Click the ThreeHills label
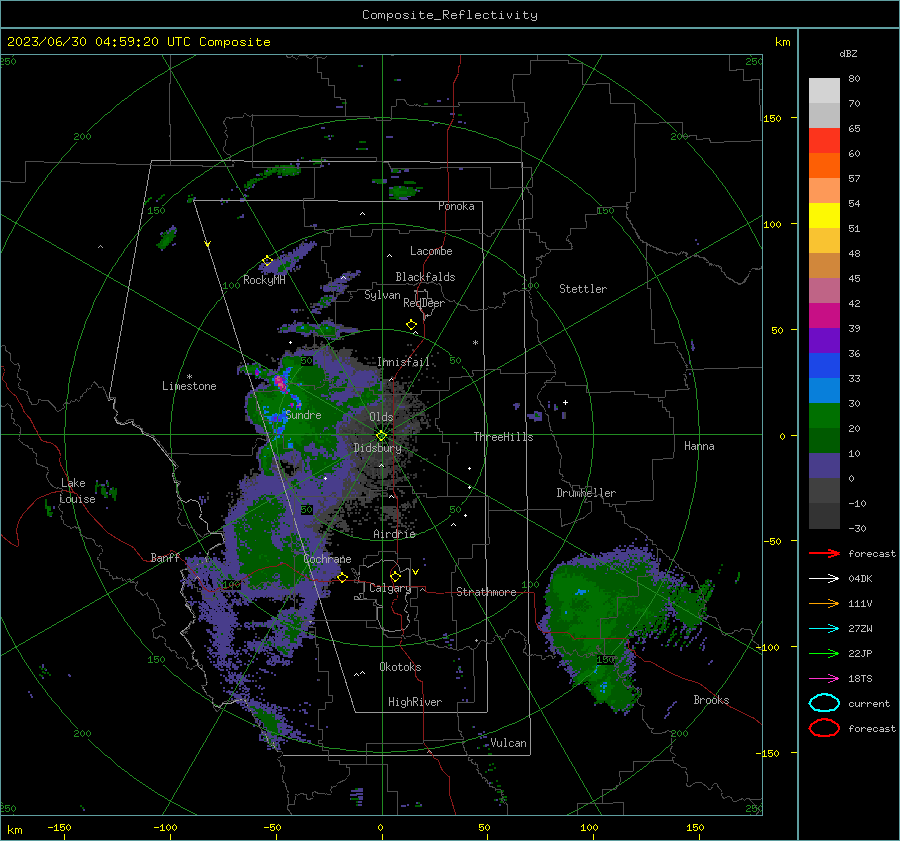The image size is (900, 841). (503, 437)
